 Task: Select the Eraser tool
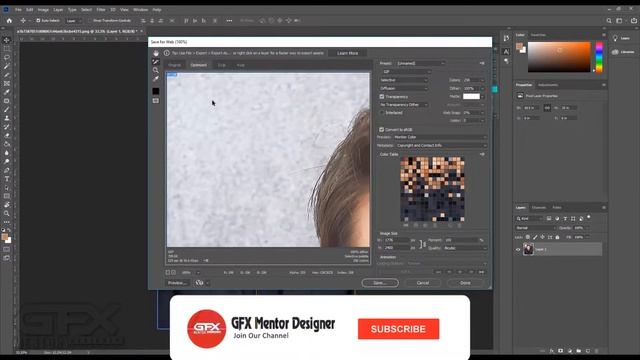click(7, 136)
